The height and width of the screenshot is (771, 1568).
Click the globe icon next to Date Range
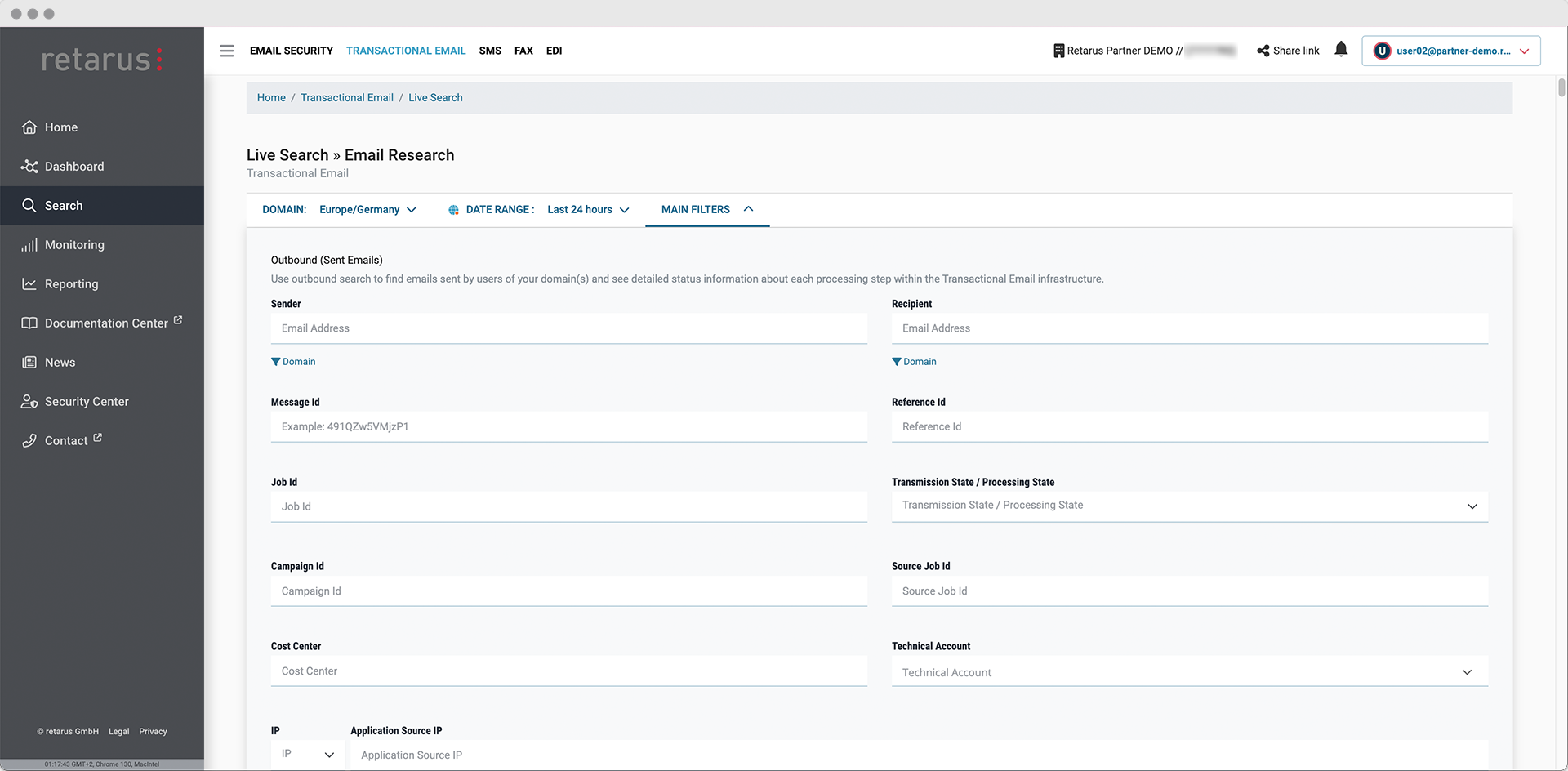click(x=453, y=210)
